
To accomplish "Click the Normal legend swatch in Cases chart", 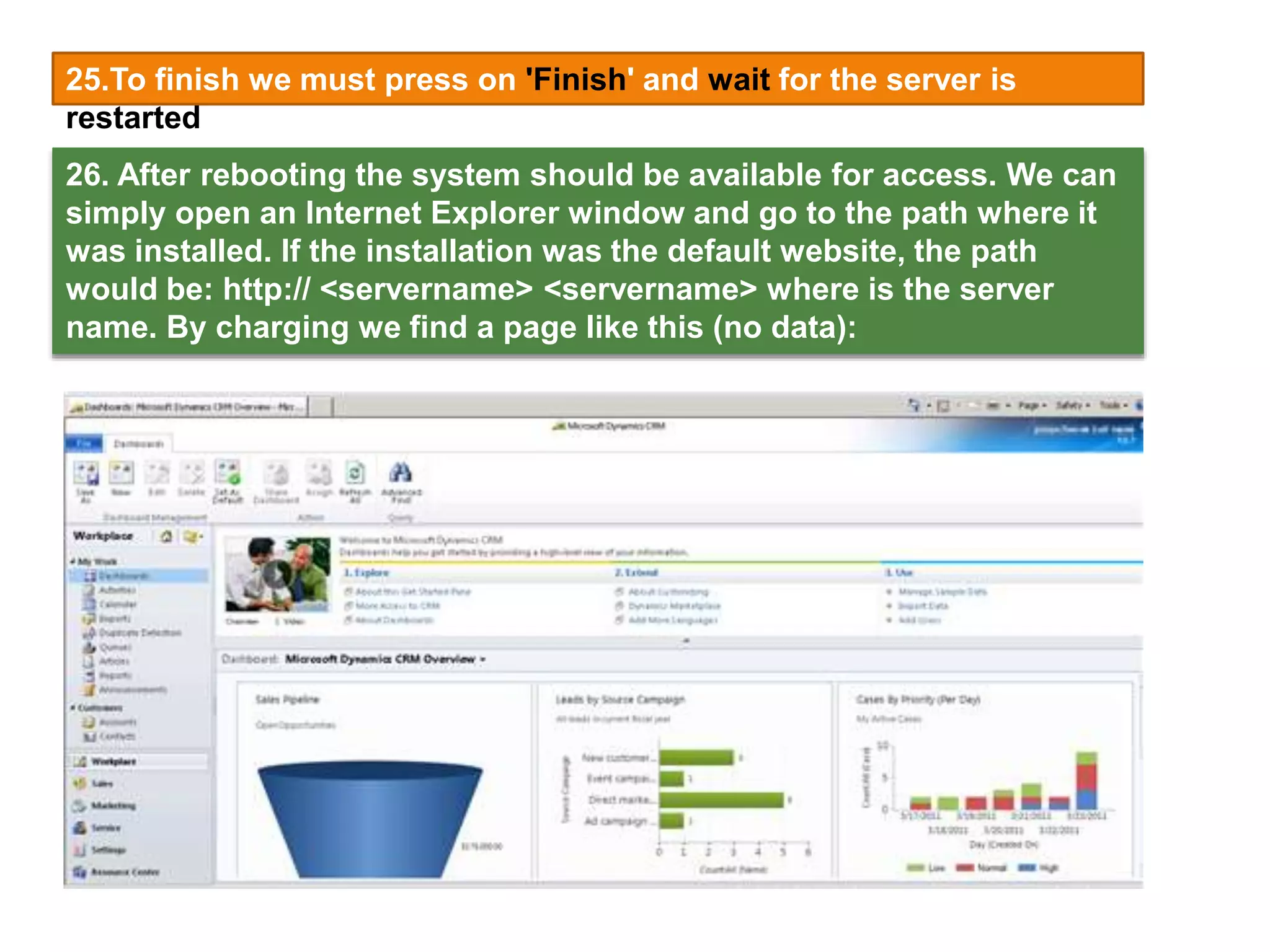I will 965,868.
